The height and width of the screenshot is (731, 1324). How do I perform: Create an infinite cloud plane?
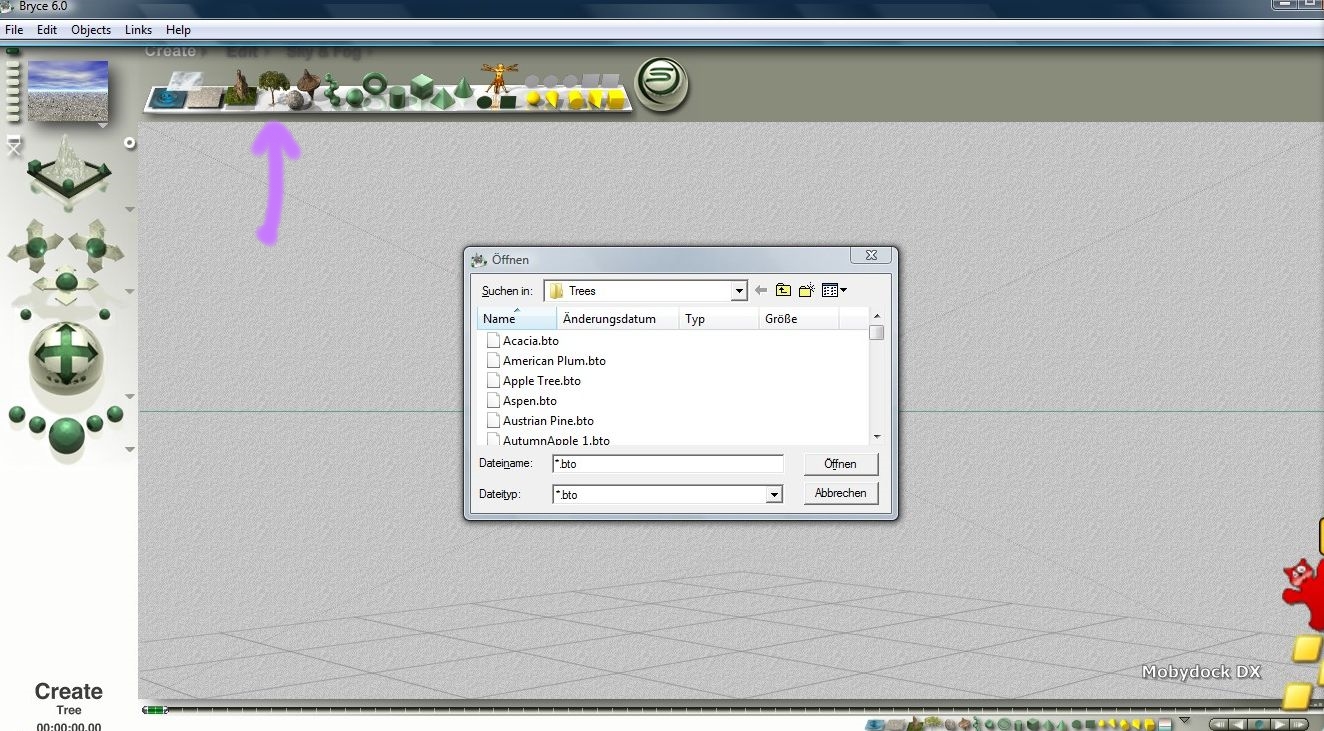[x=186, y=79]
